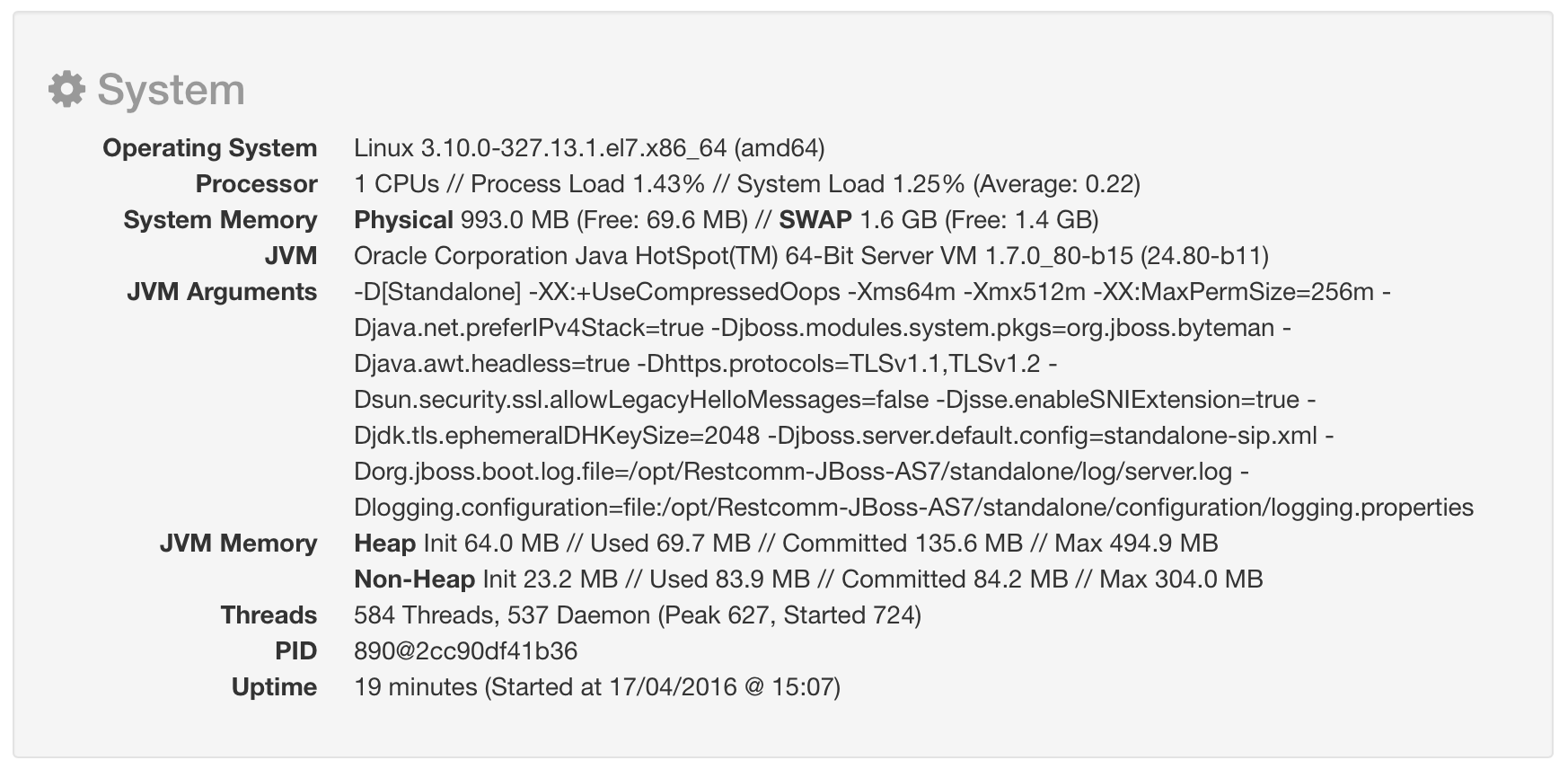Click the CPU process load value line
This screenshot has height=778, width=1568.
(x=746, y=184)
